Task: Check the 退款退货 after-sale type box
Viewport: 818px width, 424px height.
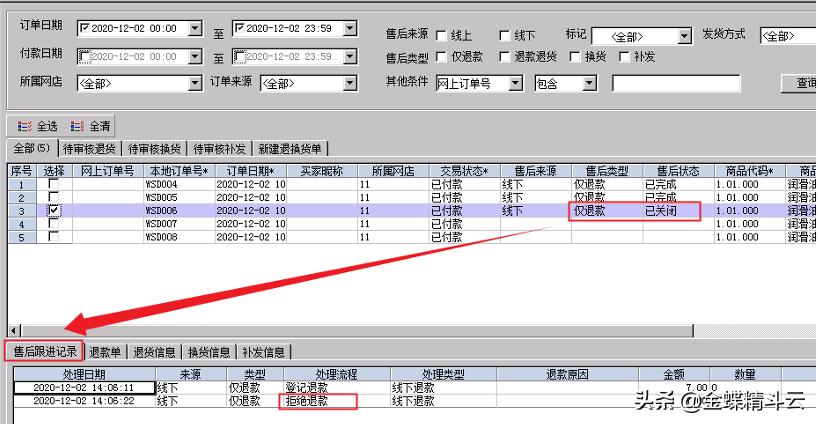Action: (x=504, y=57)
